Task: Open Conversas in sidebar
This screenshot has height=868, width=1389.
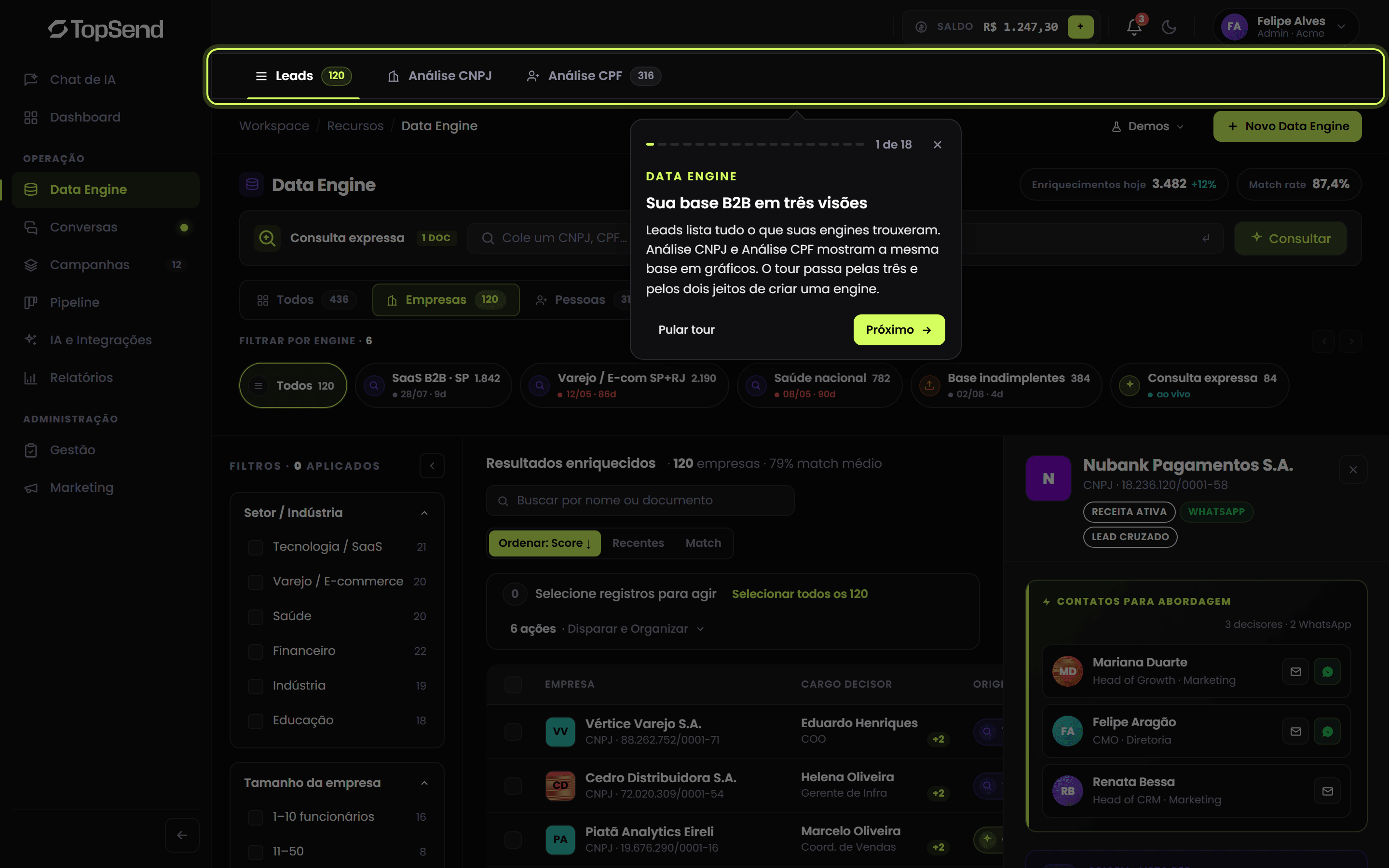Action: (x=105, y=227)
